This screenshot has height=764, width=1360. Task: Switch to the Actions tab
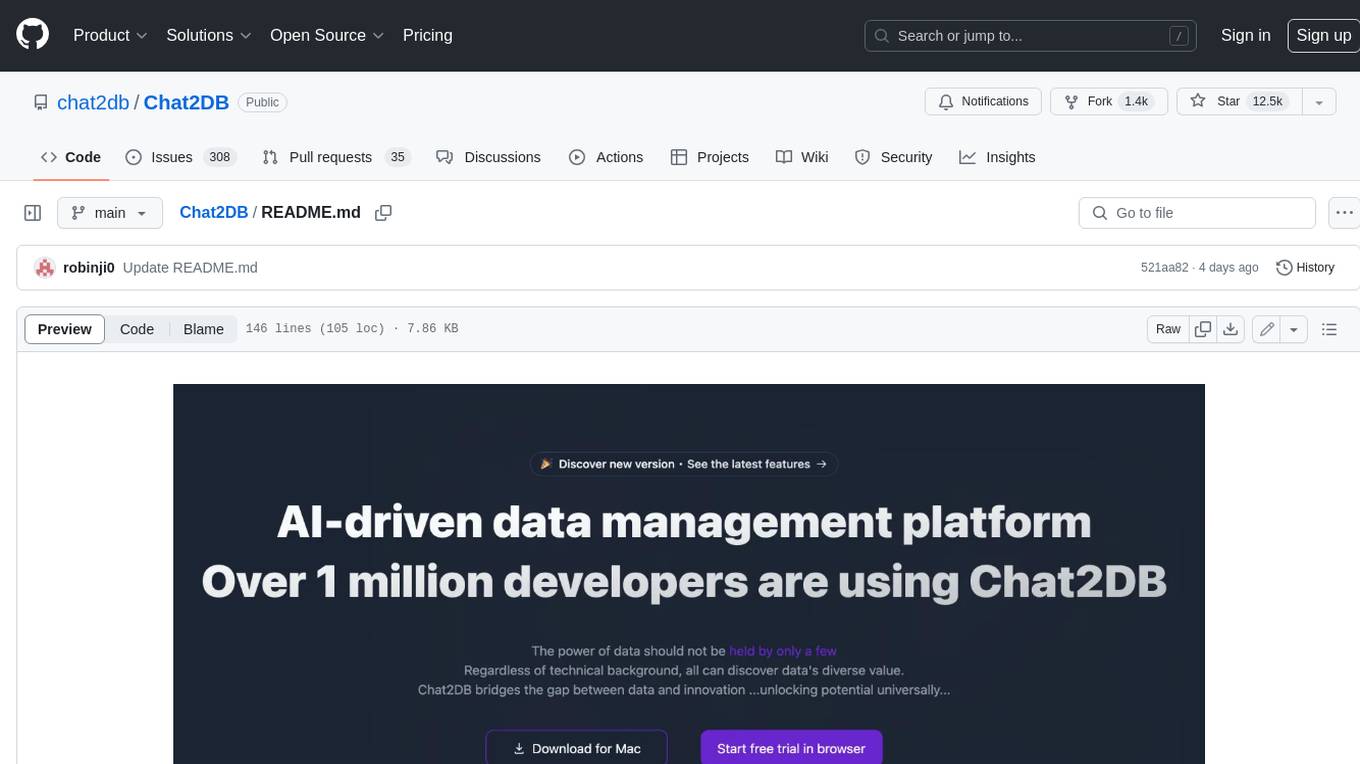[x=606, y=157]
